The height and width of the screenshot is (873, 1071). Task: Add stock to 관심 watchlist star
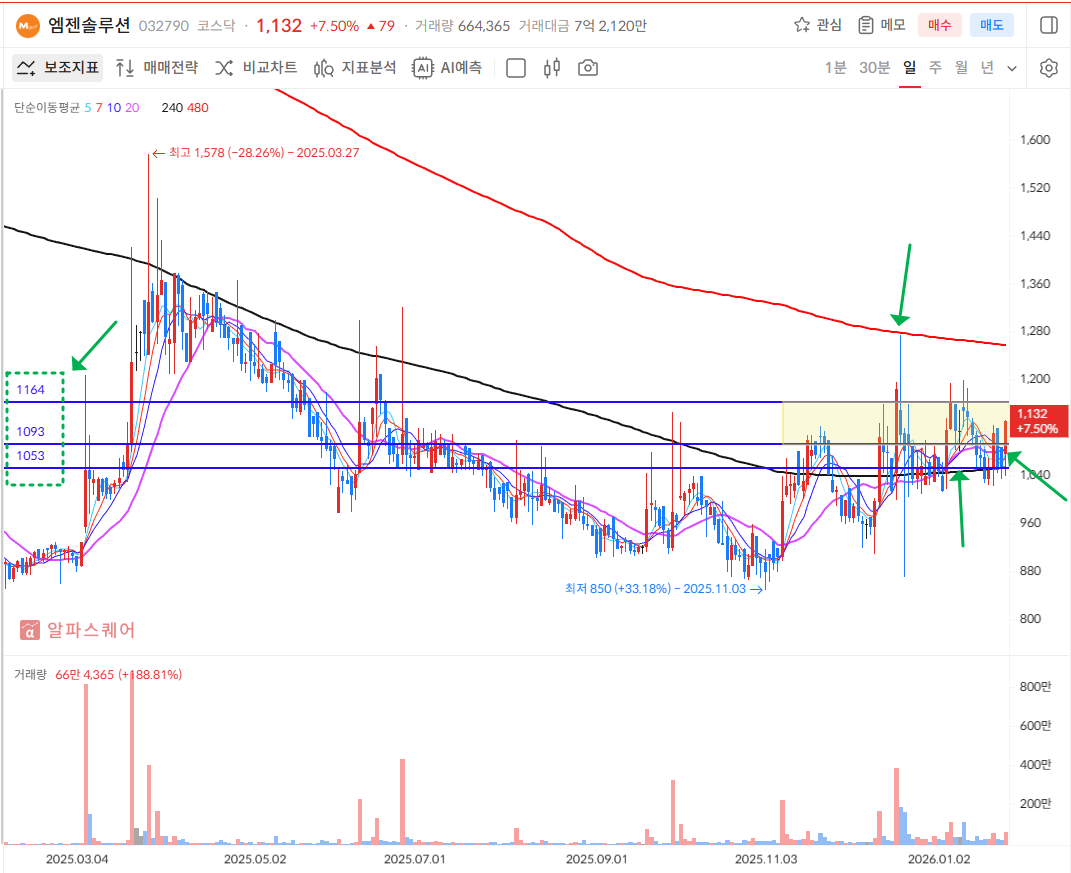tap(817, 25)
